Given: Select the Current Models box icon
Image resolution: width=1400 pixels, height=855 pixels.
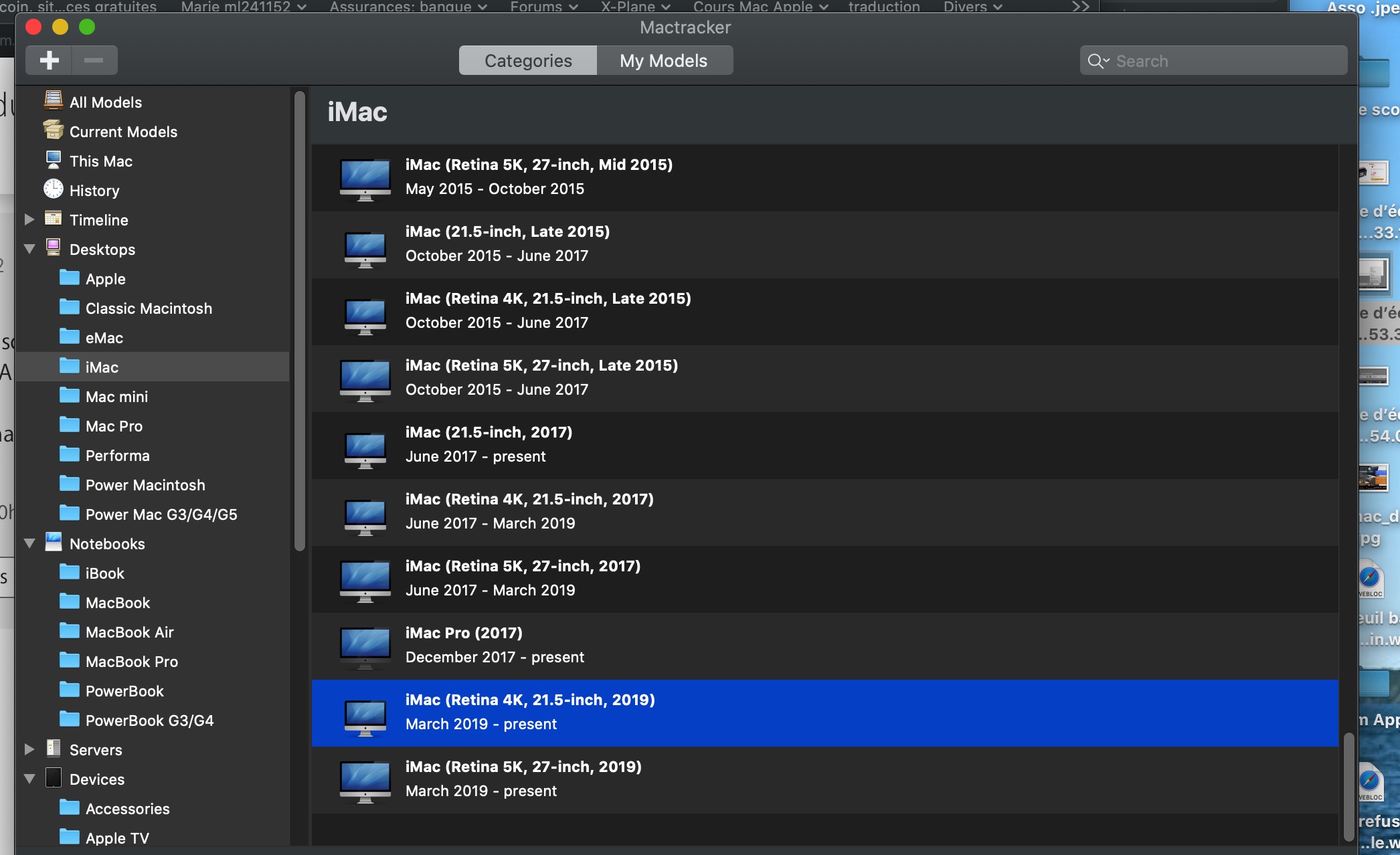Looking at the screenshot, I should pos(54,130).
